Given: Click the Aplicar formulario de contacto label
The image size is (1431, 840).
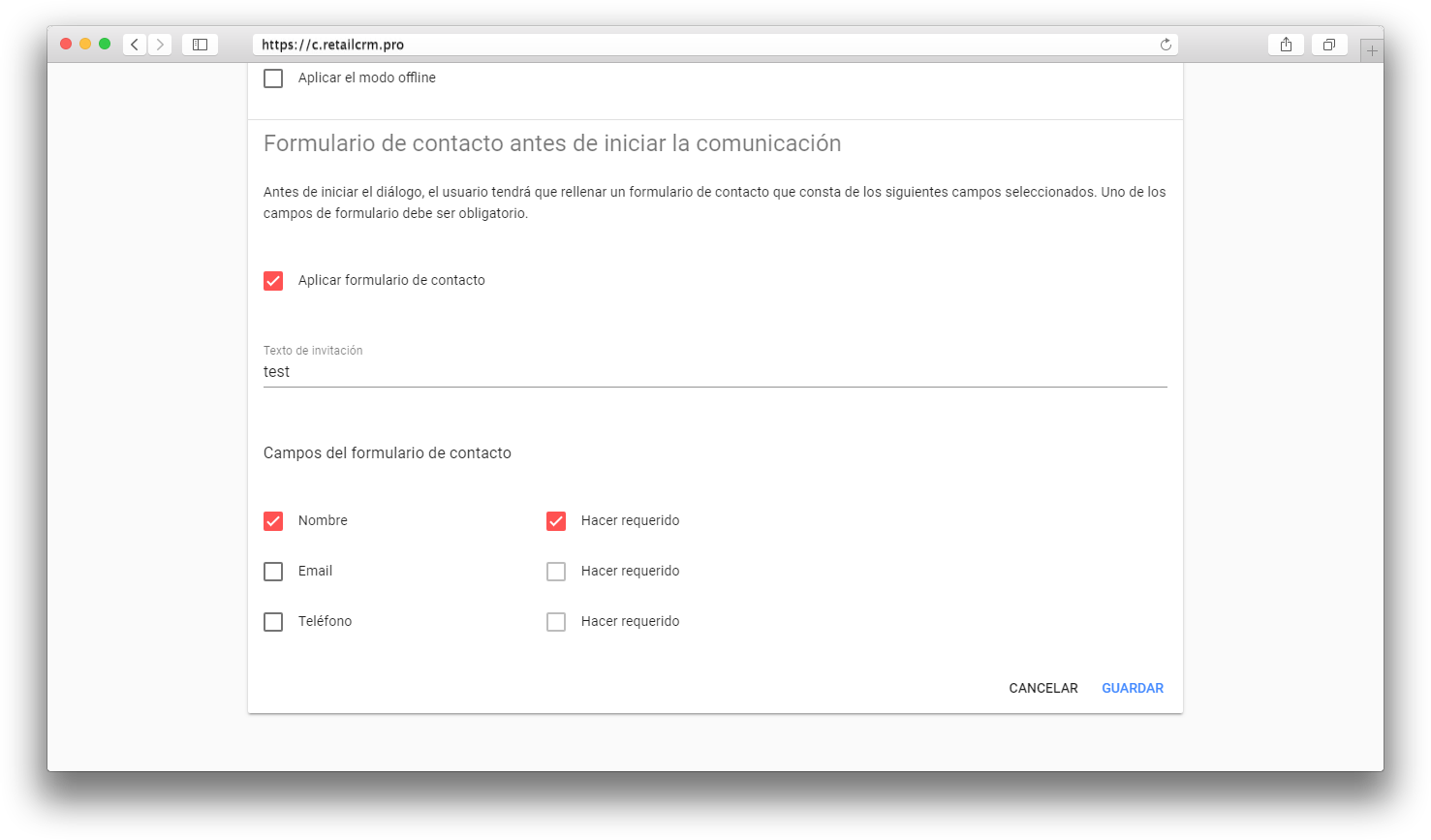Looking at the screenshot, I should pos(391,280).
